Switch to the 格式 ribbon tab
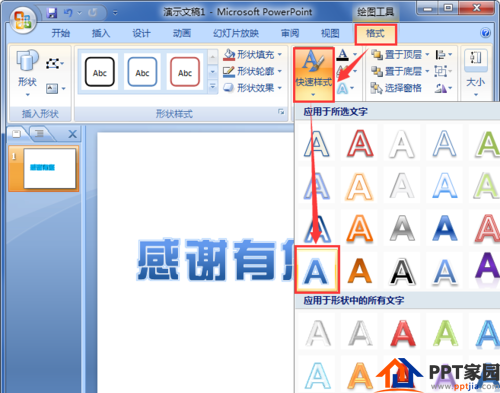The height and width of the screenshot is (393, 500). (375, 33)
